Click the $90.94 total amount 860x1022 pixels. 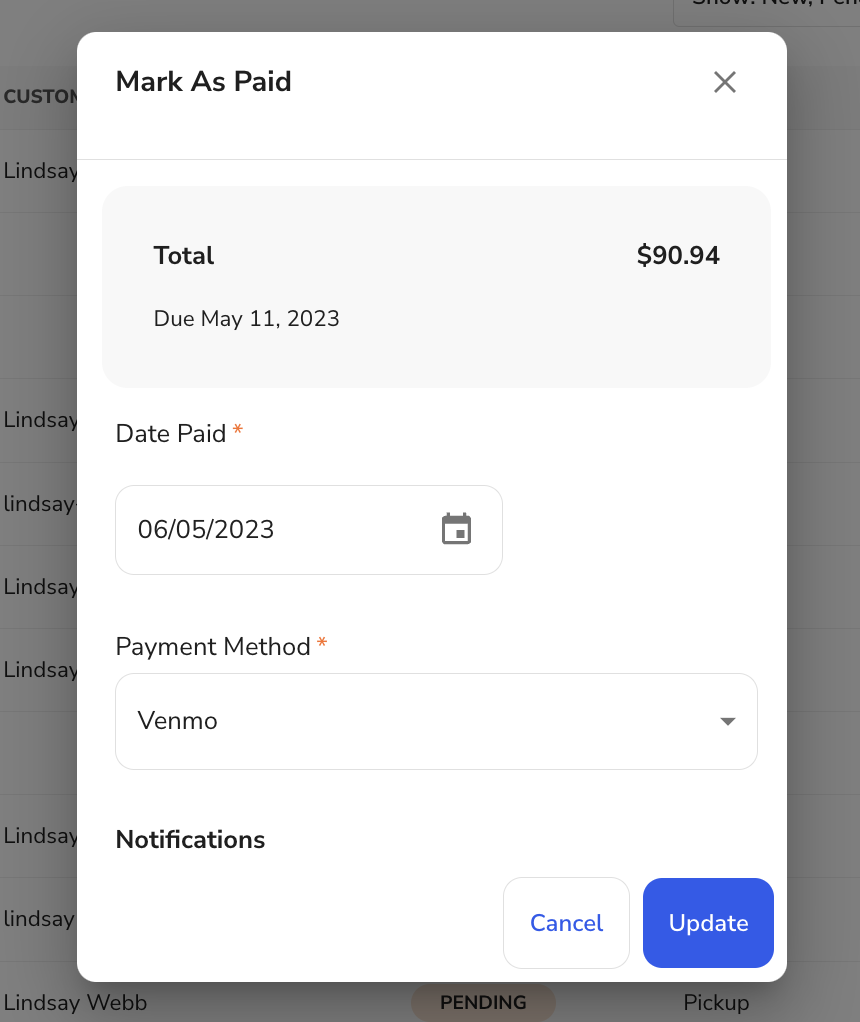[x=678, y=255]
